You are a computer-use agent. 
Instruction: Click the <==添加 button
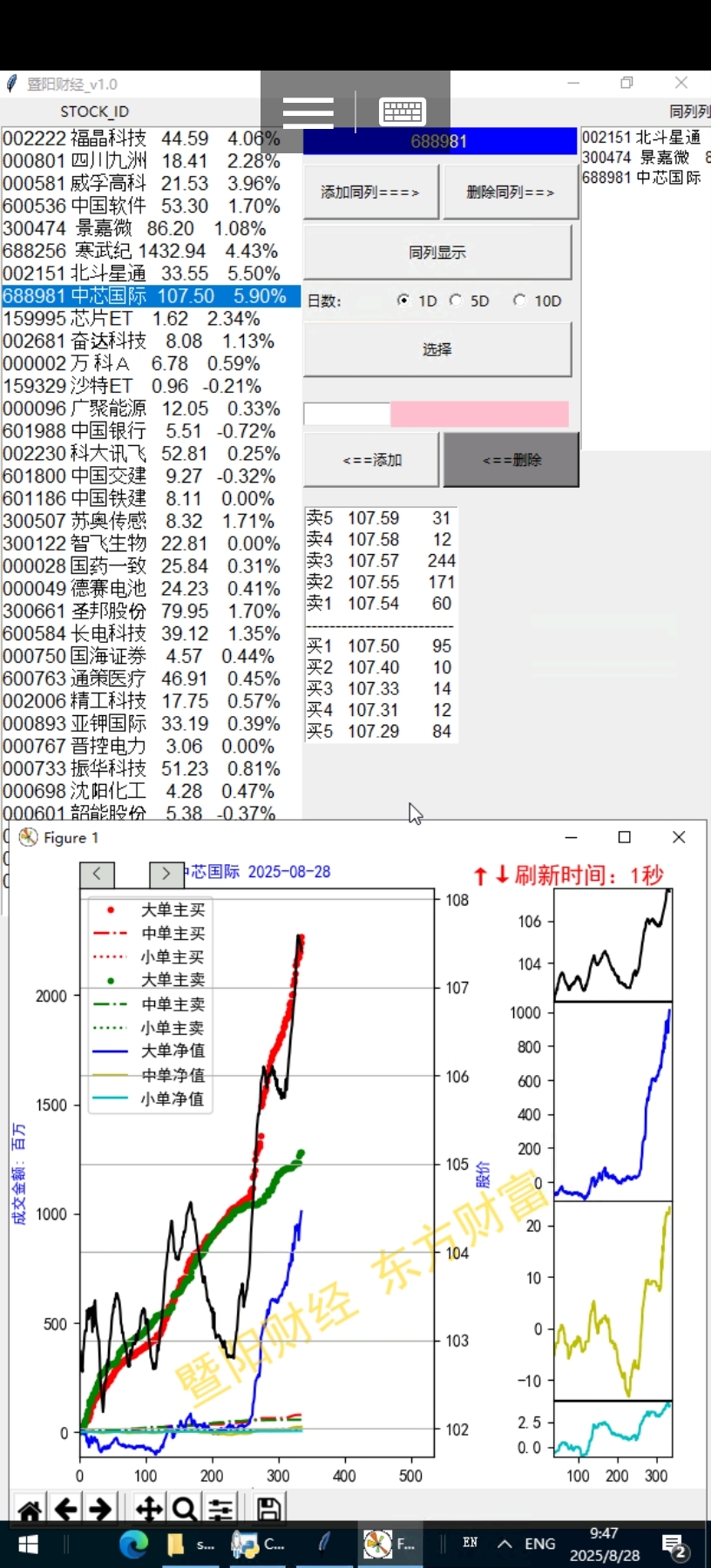click(x=372, y=459)
